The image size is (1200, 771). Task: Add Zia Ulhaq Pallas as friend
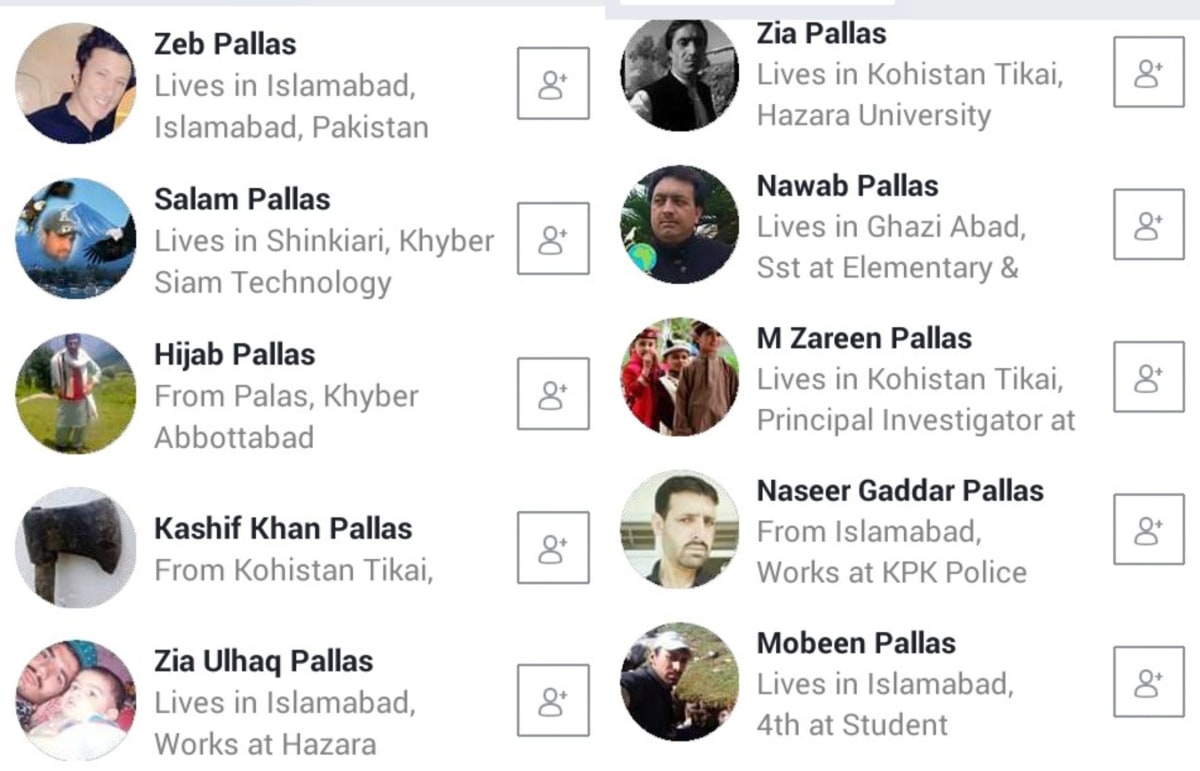coord(553,700)
